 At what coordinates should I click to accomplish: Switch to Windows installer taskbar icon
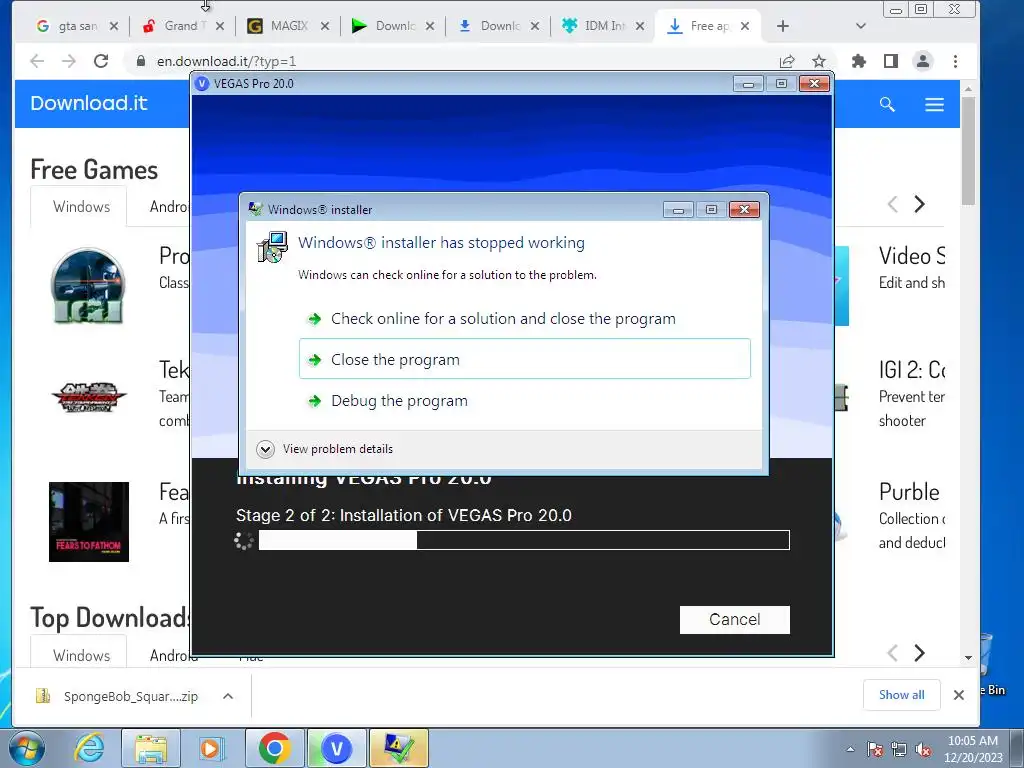point(399,748)
